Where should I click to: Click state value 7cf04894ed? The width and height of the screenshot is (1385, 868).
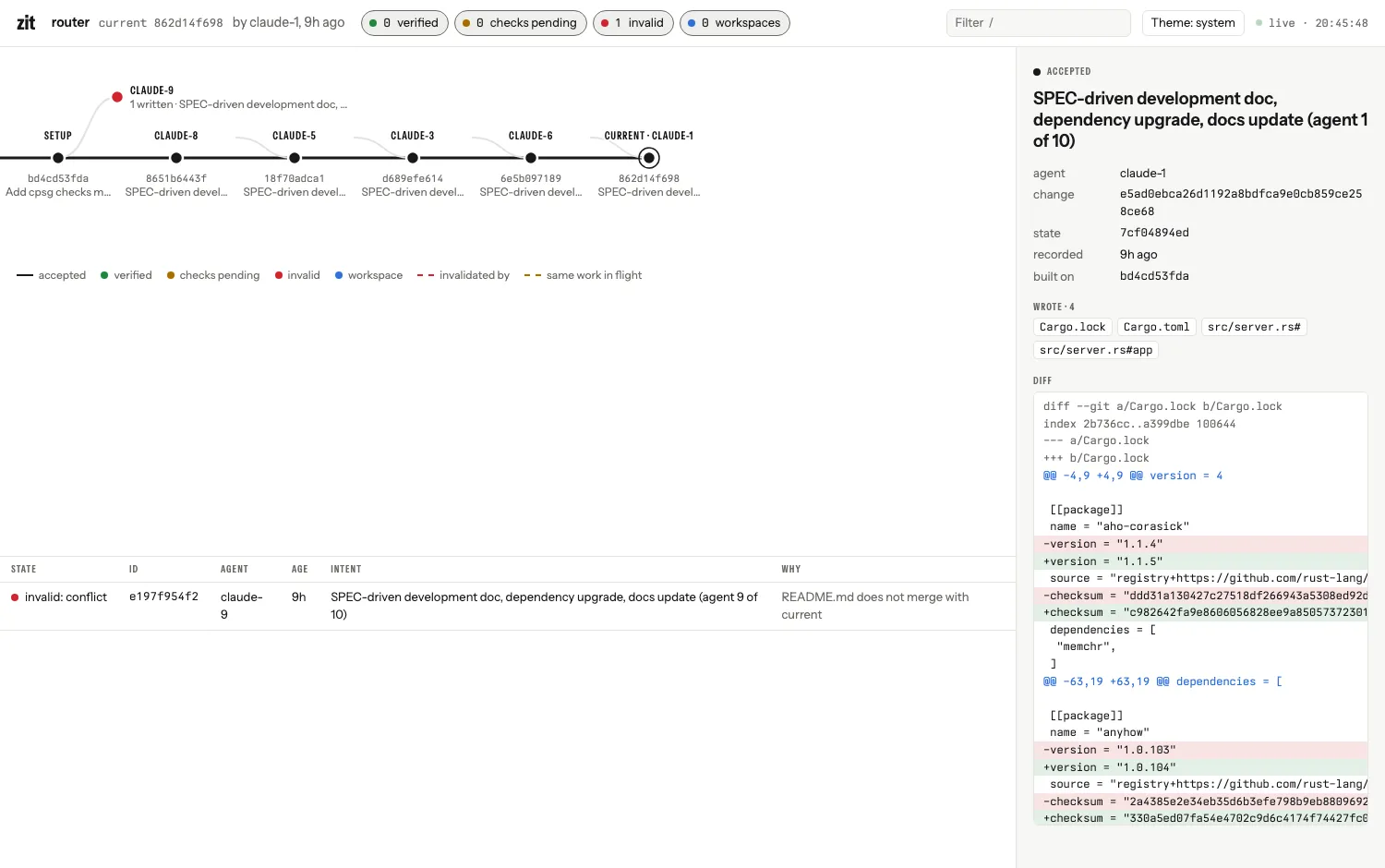coord(1154,233)
